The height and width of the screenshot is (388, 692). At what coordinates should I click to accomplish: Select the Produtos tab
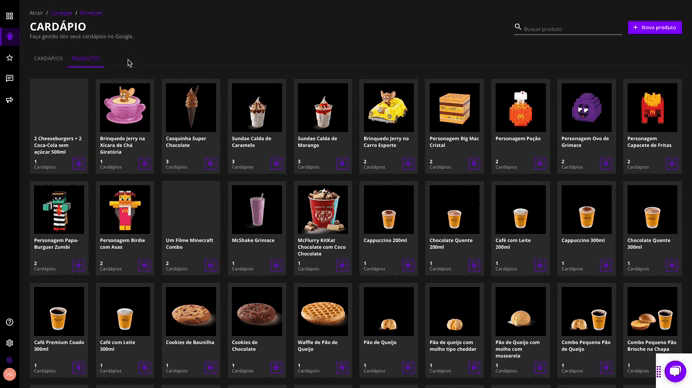86,59
